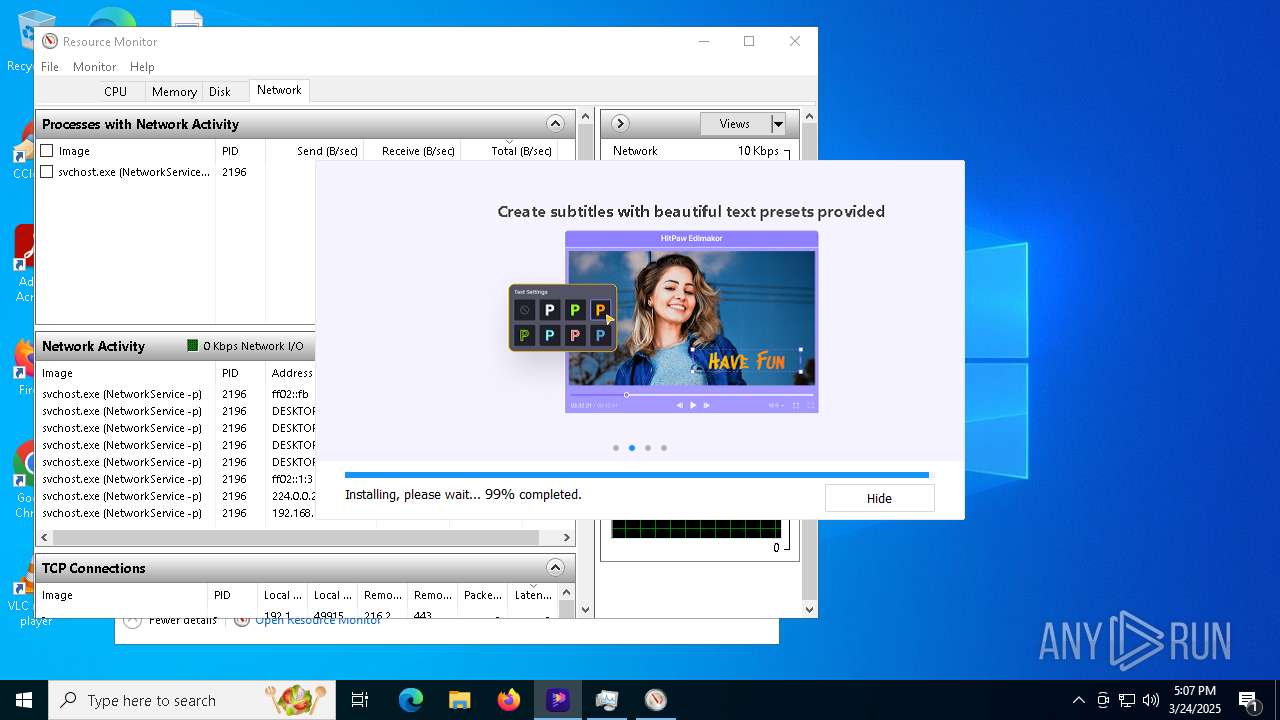Open Firefox from the taskbar
This screenshot has height=720, width=1280.
point(509,700)
